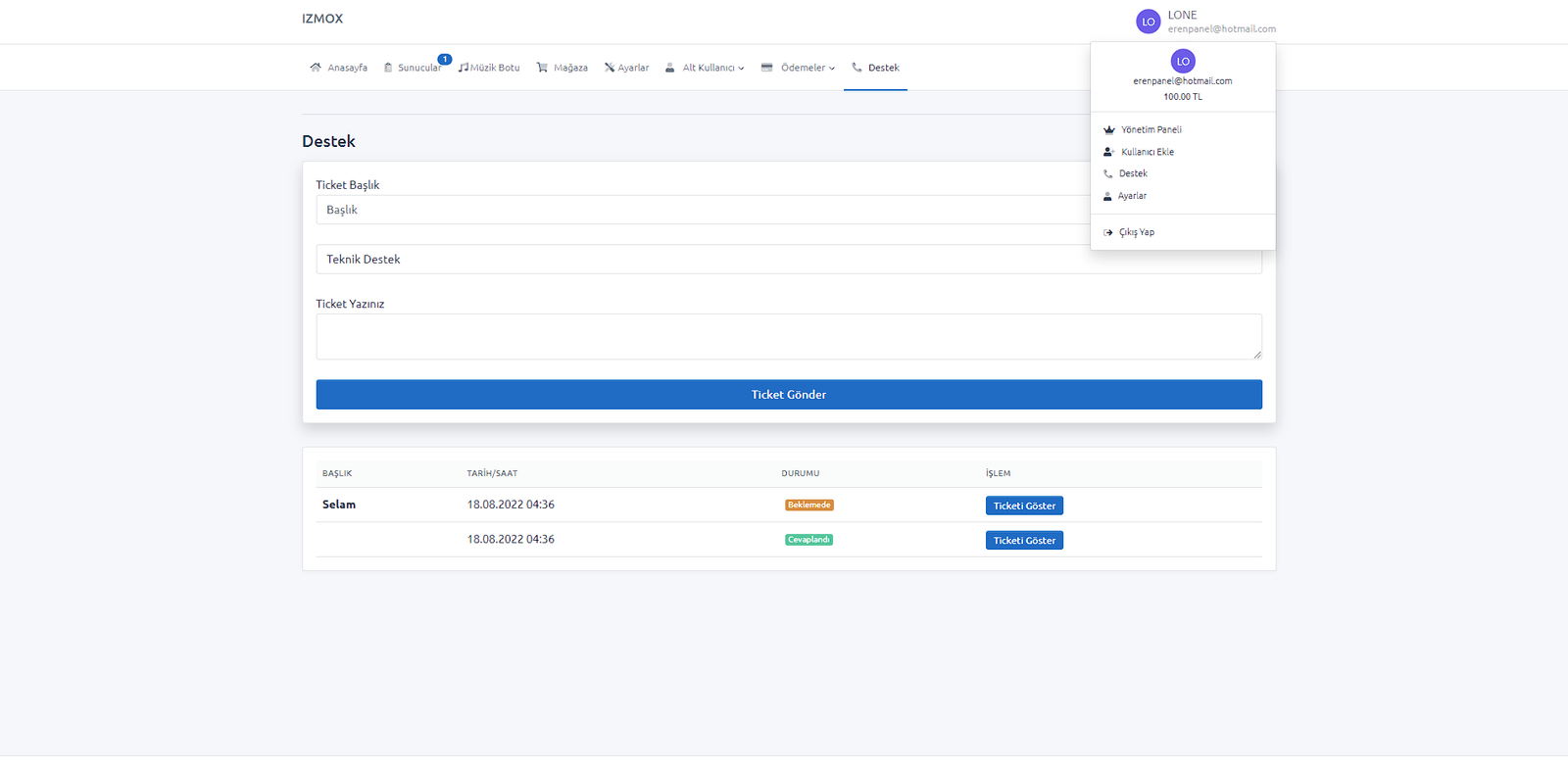
Task: Click the LO avatar in the header
Action: [1148, 22]
